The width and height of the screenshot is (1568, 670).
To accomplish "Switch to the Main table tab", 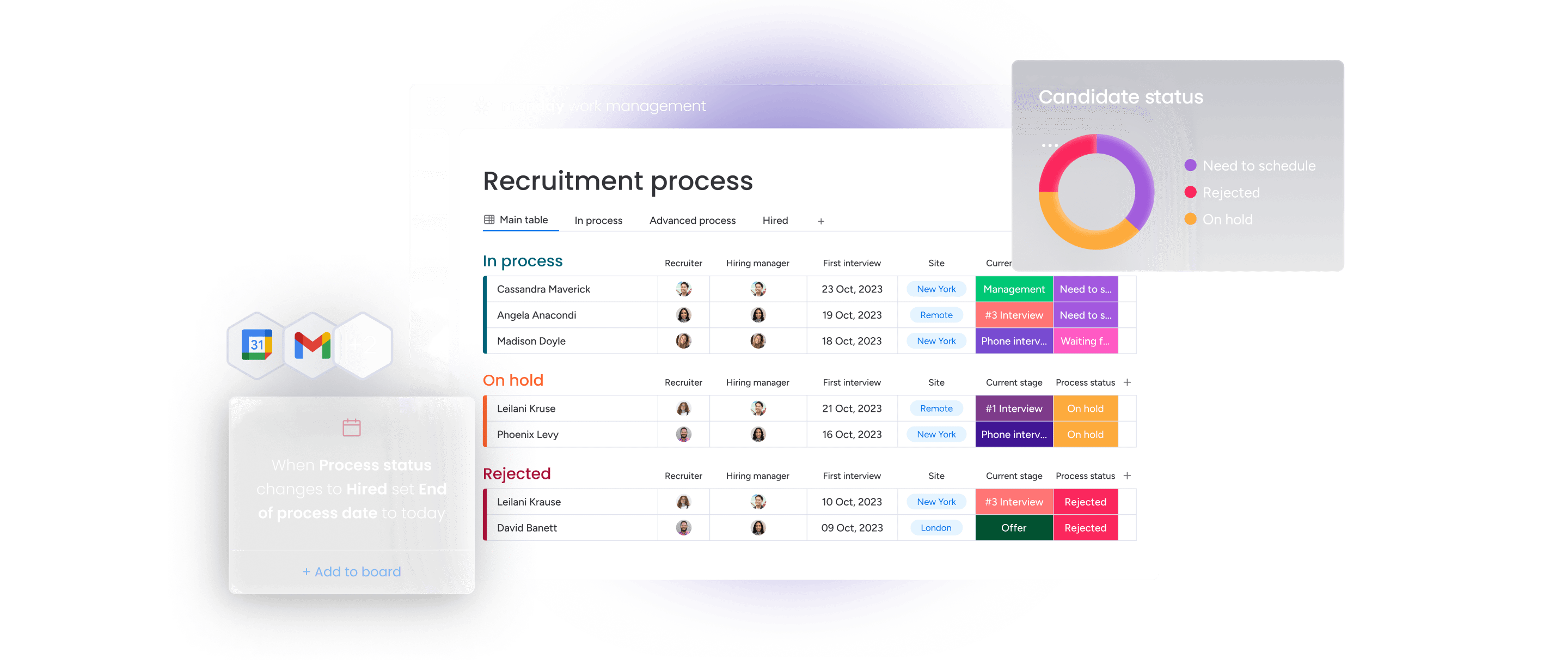I will tap(521, 220).
